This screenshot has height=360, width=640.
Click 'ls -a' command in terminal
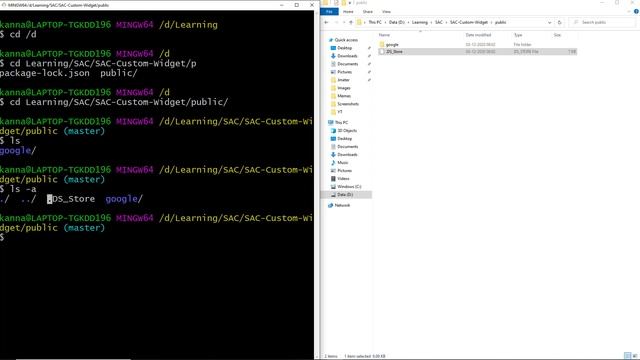click(x=23, y=189)
